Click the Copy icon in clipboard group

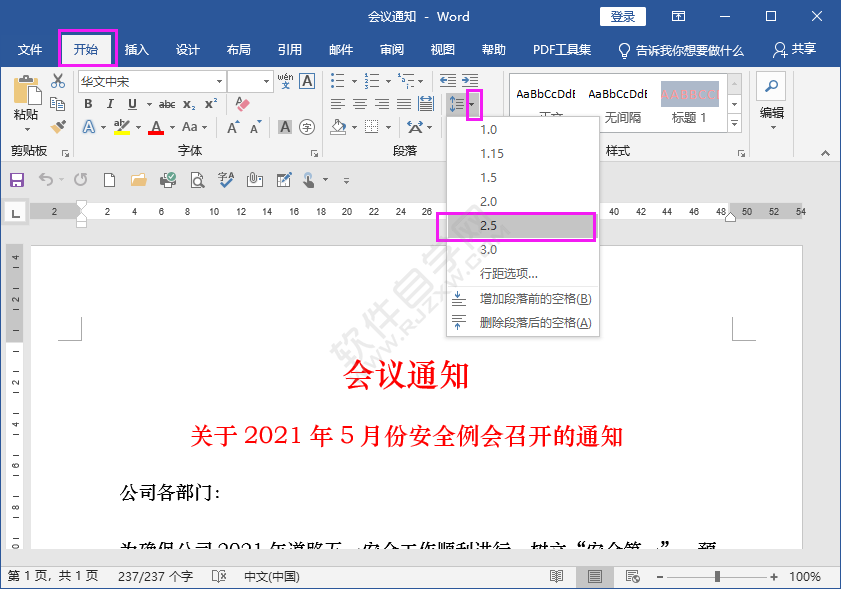[x=57, y=104]
